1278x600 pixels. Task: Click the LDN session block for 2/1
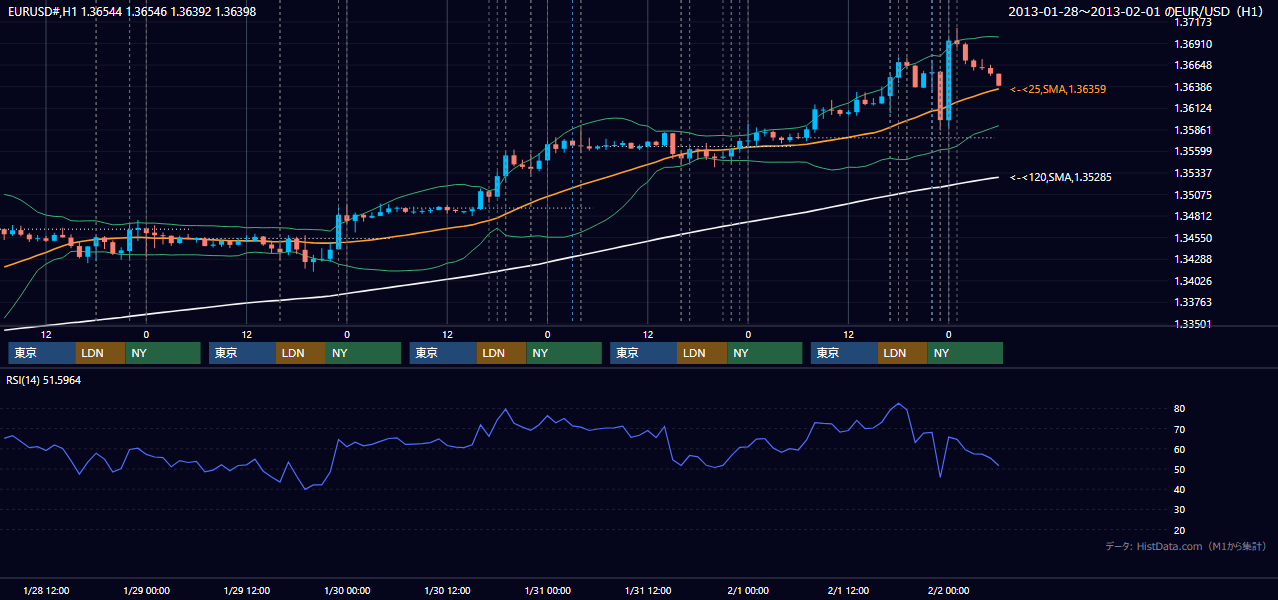click(x=903, y=353)
